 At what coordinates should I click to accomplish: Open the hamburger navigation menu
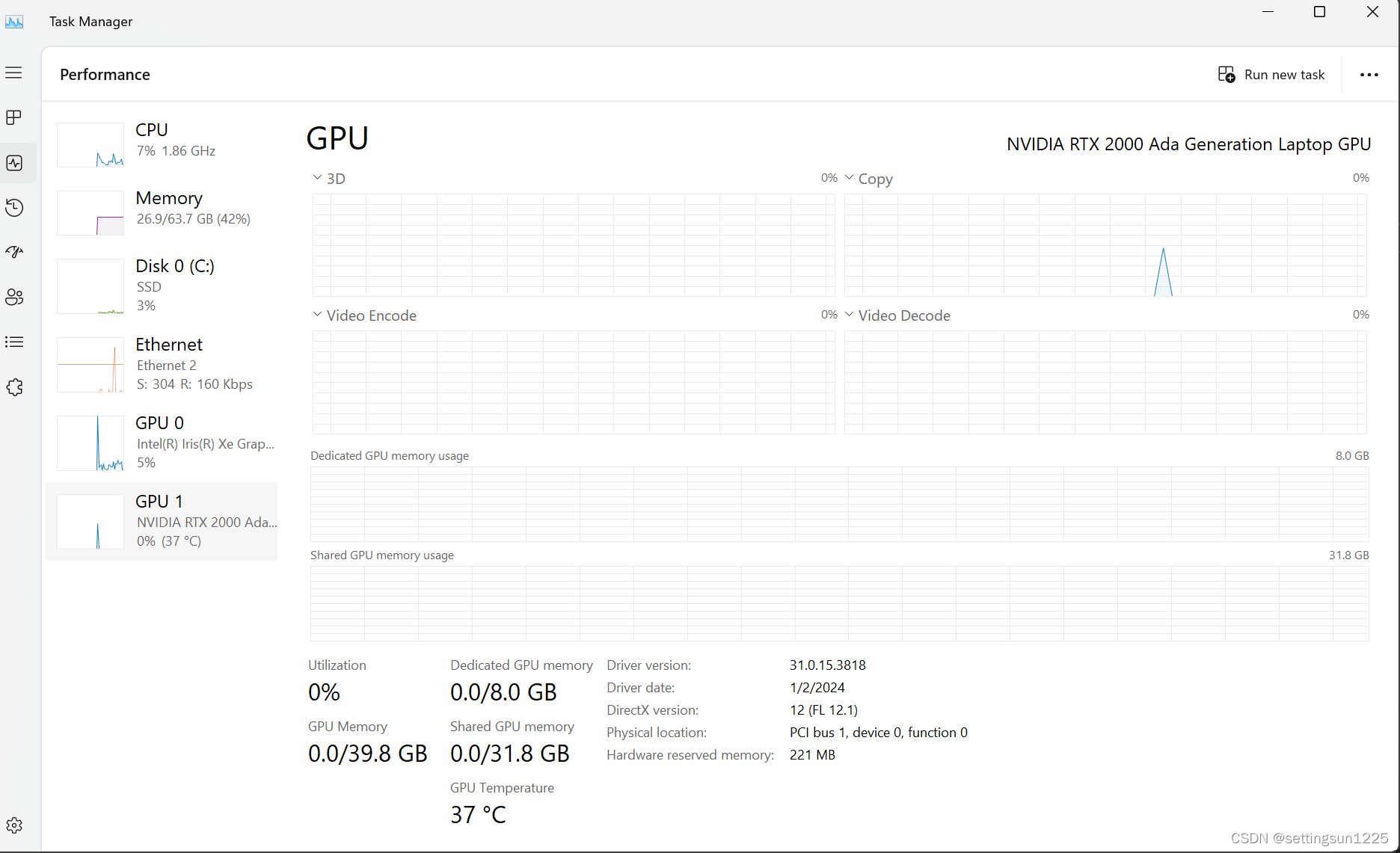[13, 73]
